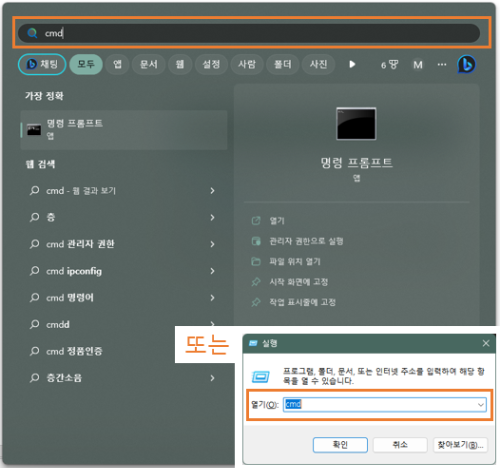
Task: Click search icon beside 'cmd 정품인증'
Action: (x=34, y=351)
